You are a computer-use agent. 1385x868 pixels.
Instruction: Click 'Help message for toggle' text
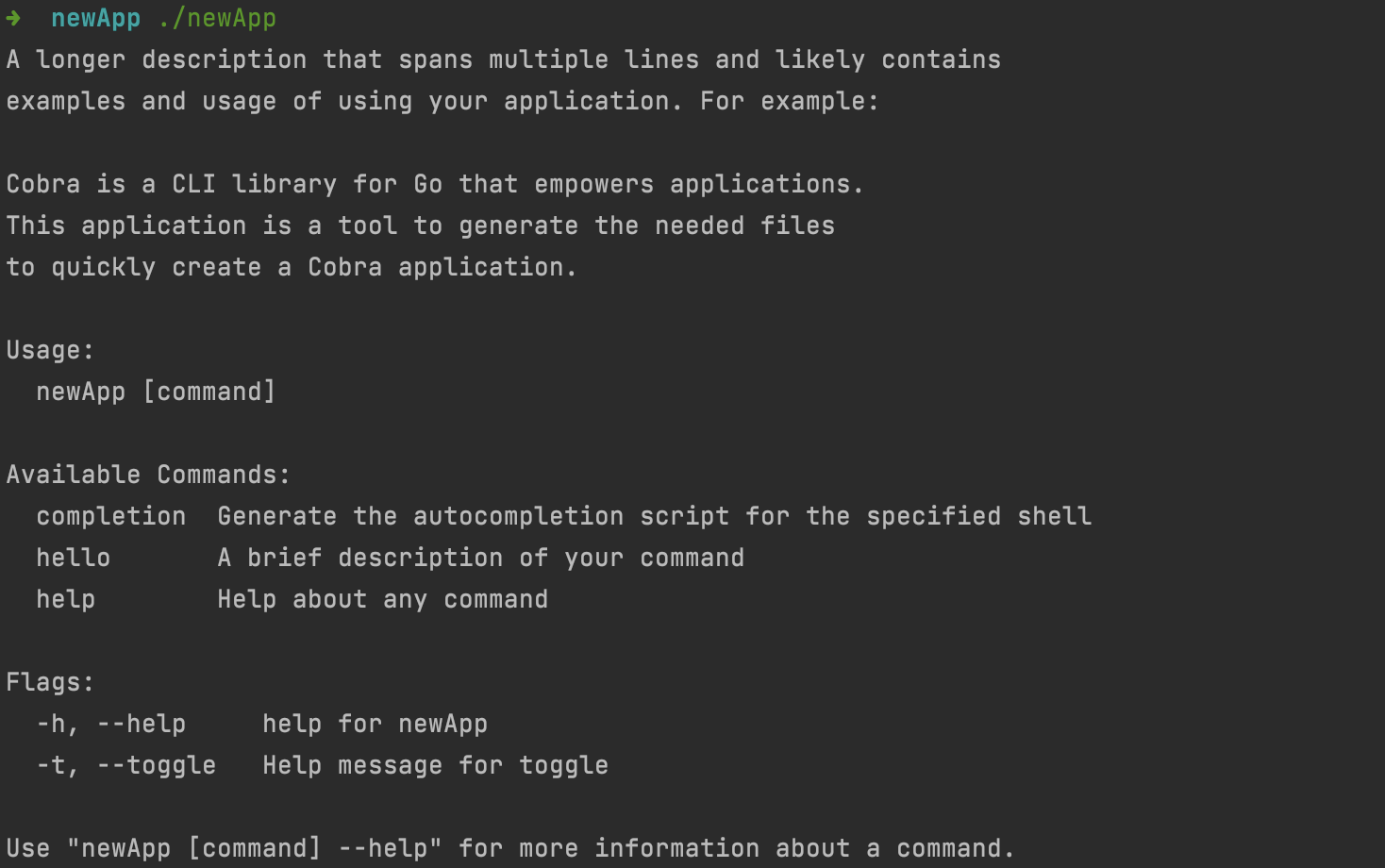coord(435,765)
